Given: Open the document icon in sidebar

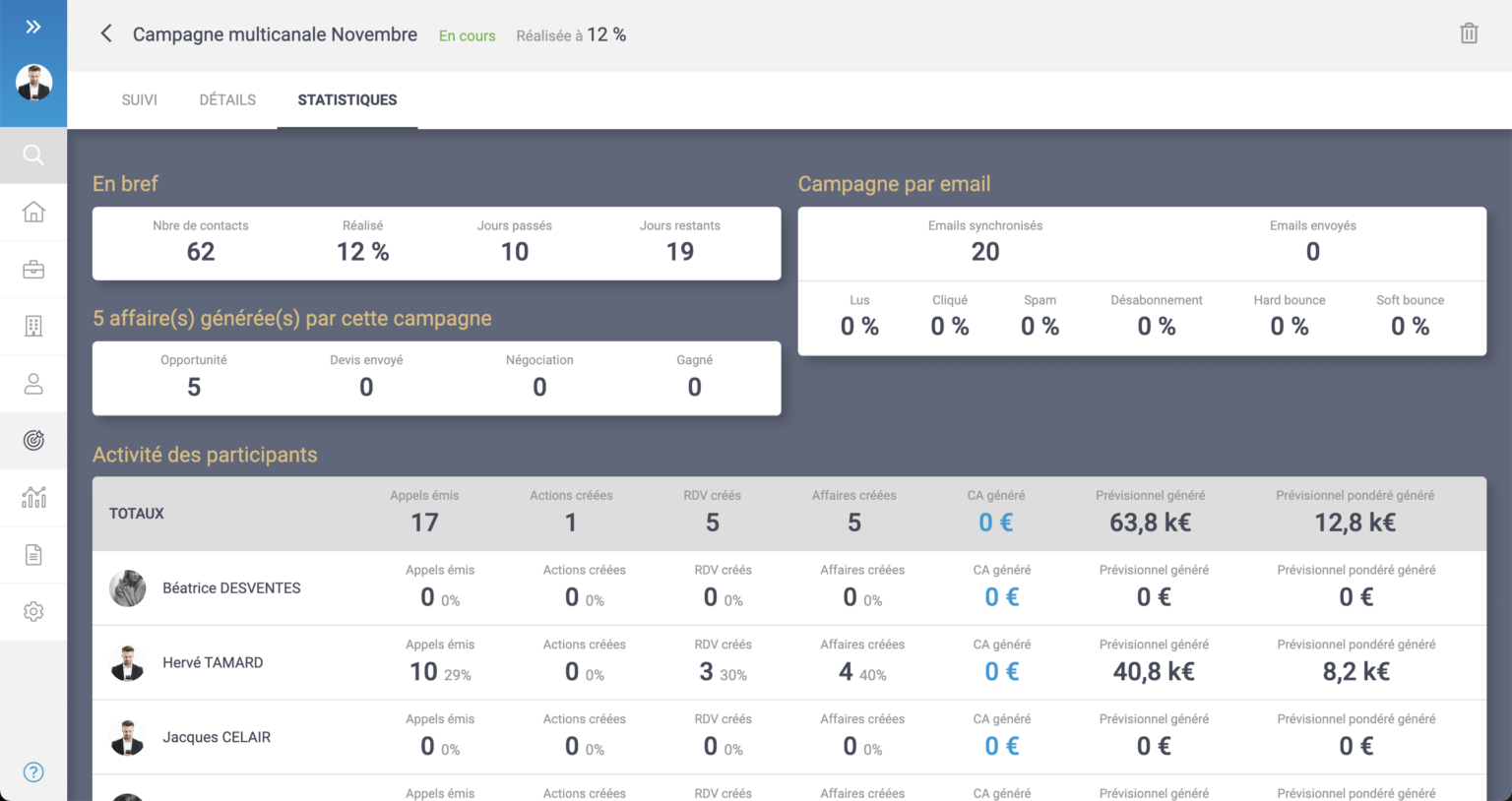Looking at the screenshot, I should pyautogui.click(x=33, y=554).
